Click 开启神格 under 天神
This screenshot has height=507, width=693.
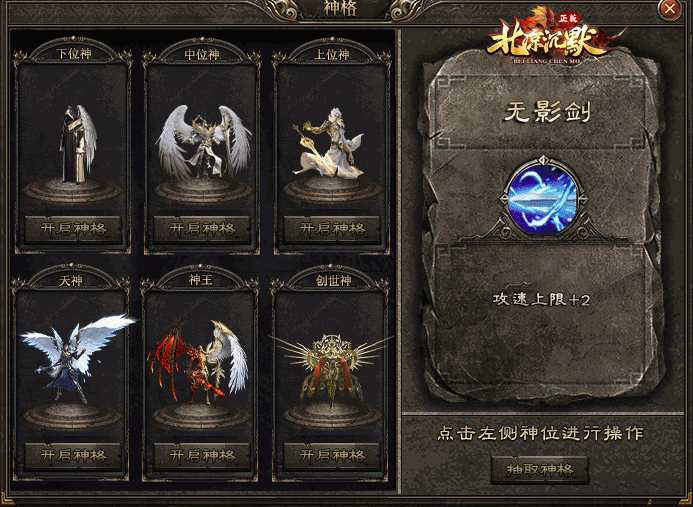(73, 455)
